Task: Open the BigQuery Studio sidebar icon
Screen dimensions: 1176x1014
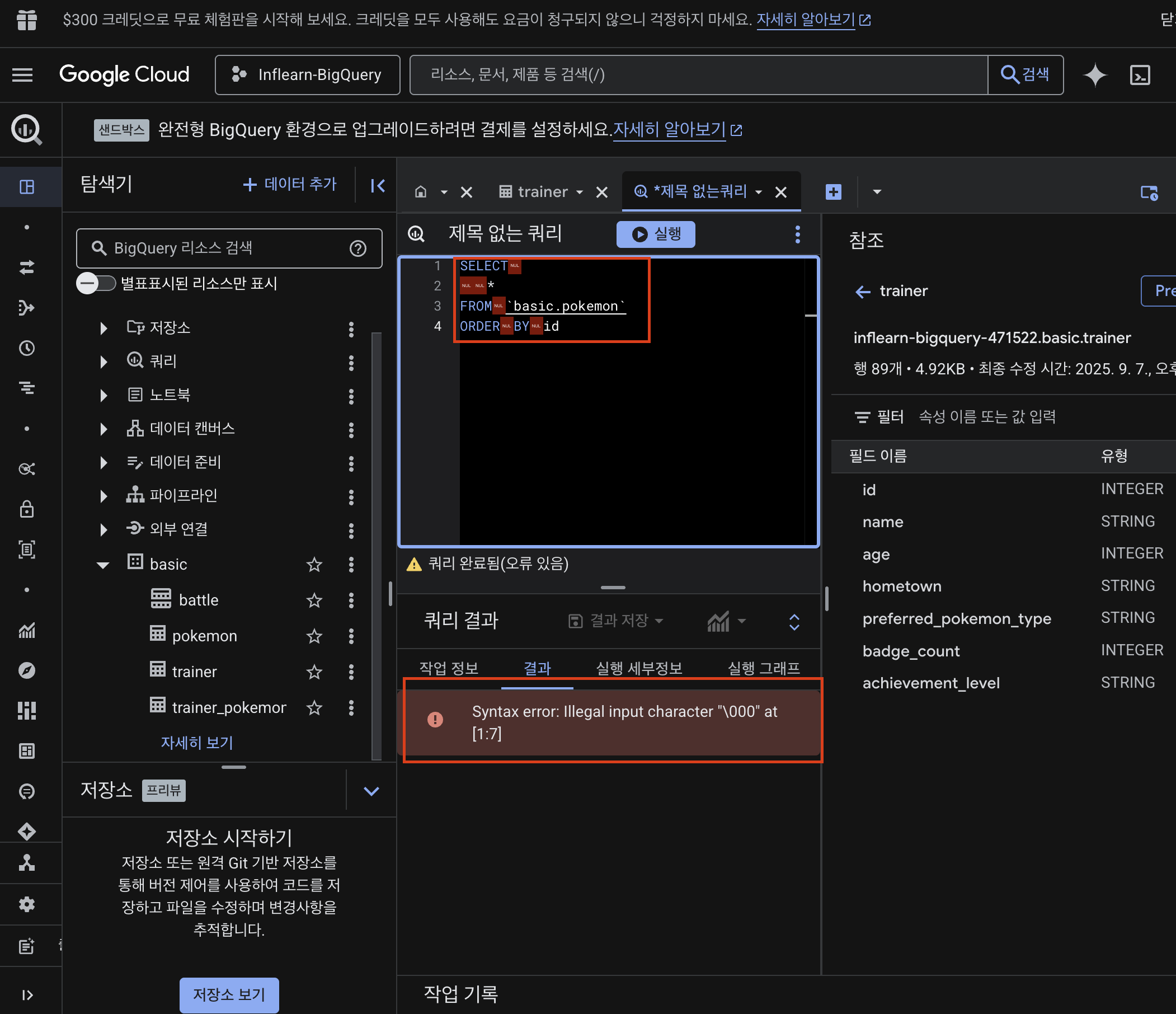Action: pyautogui.click(x=27, y=187)
